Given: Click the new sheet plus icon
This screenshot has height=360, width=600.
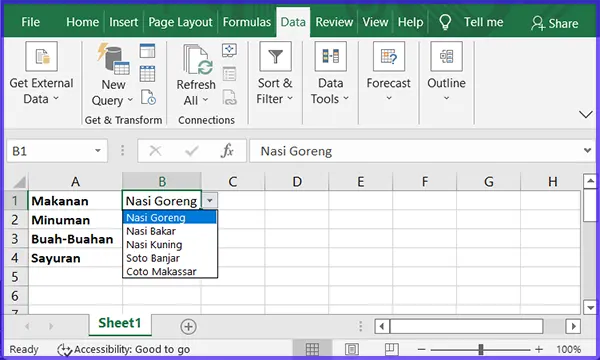Looking at the screenshot, I should coord(188,327).
